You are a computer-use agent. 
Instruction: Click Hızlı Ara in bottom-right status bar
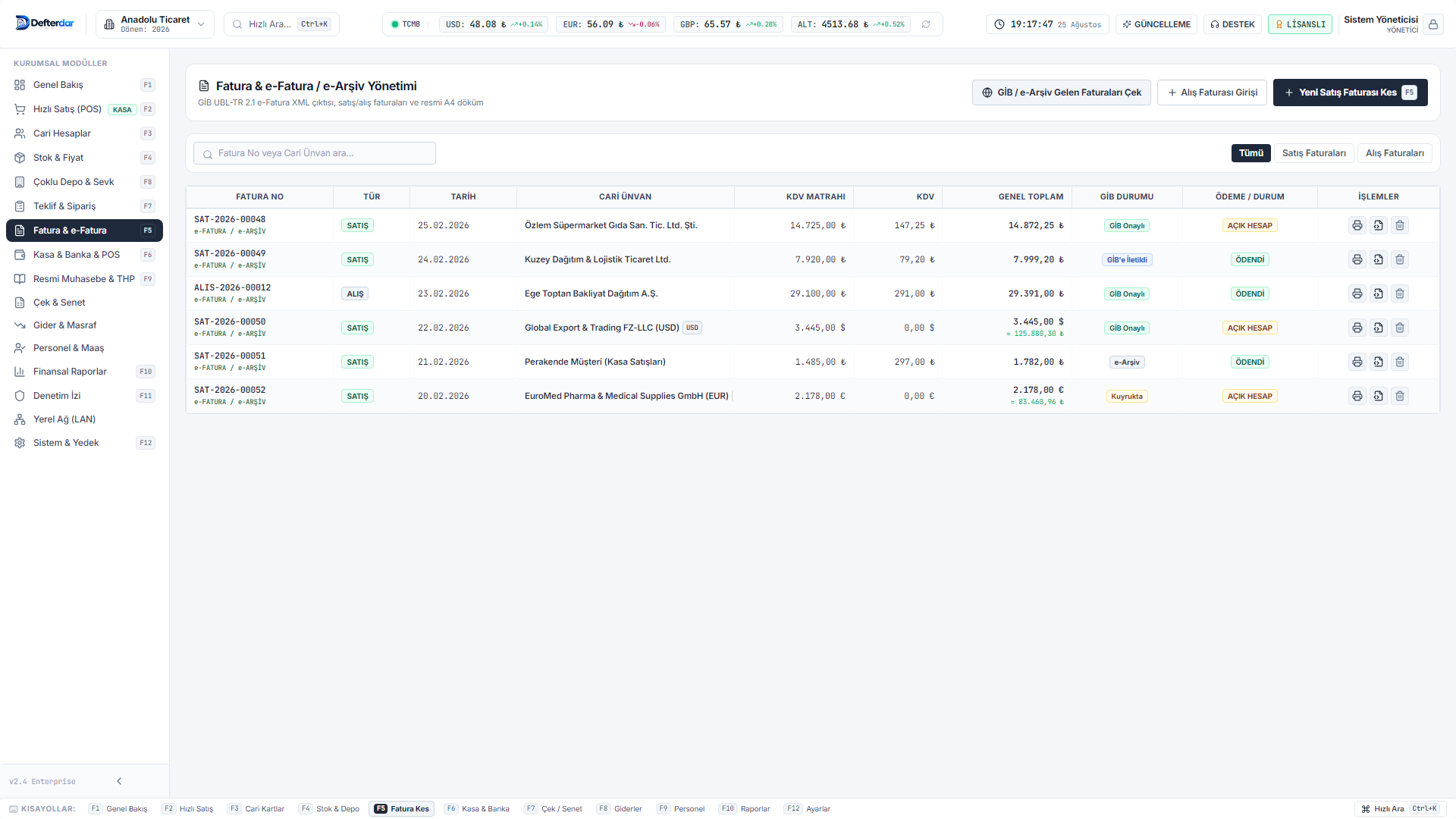tap(1400, 809)
